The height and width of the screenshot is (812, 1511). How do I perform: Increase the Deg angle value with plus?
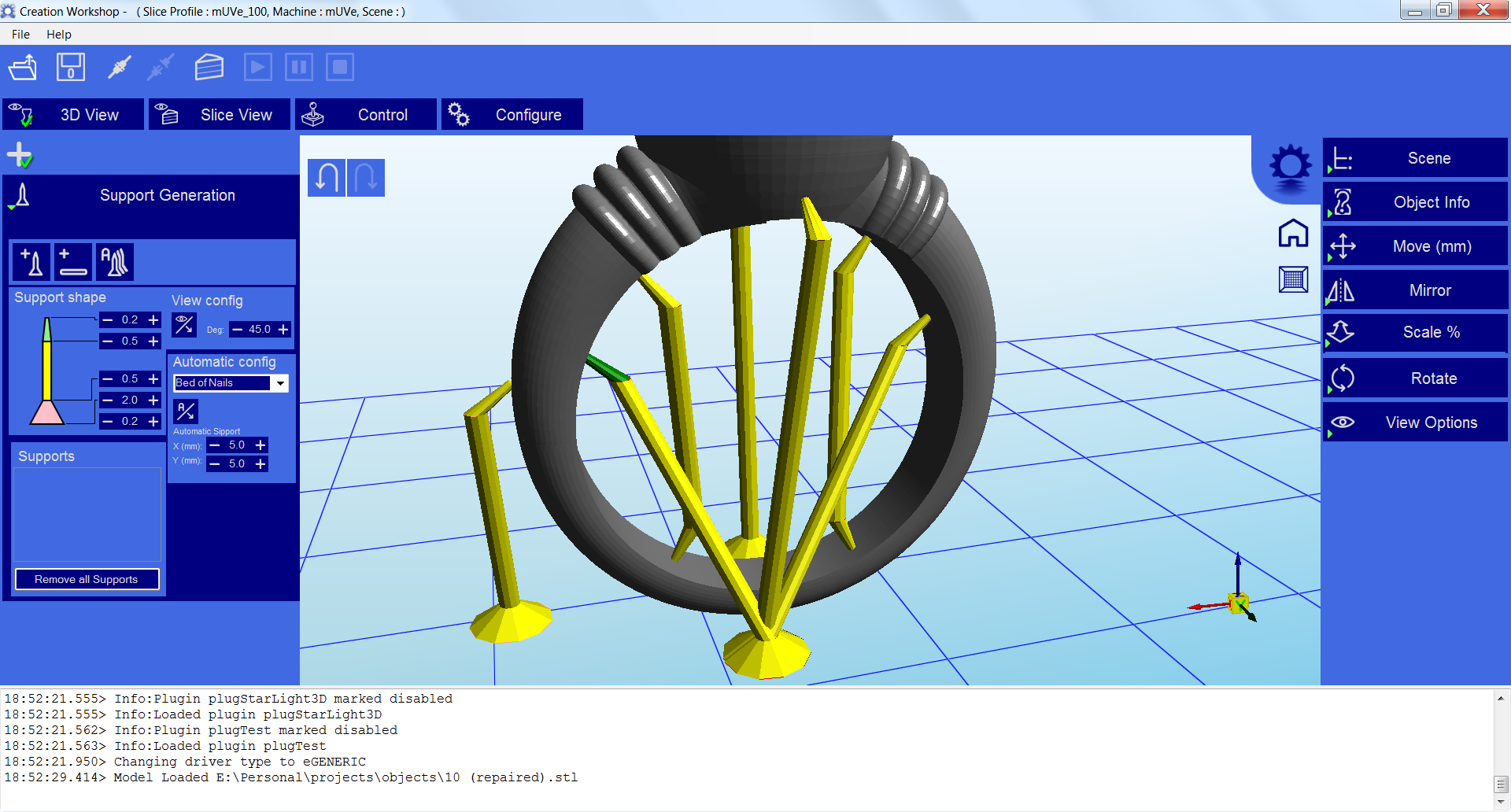tap(283, 330)
